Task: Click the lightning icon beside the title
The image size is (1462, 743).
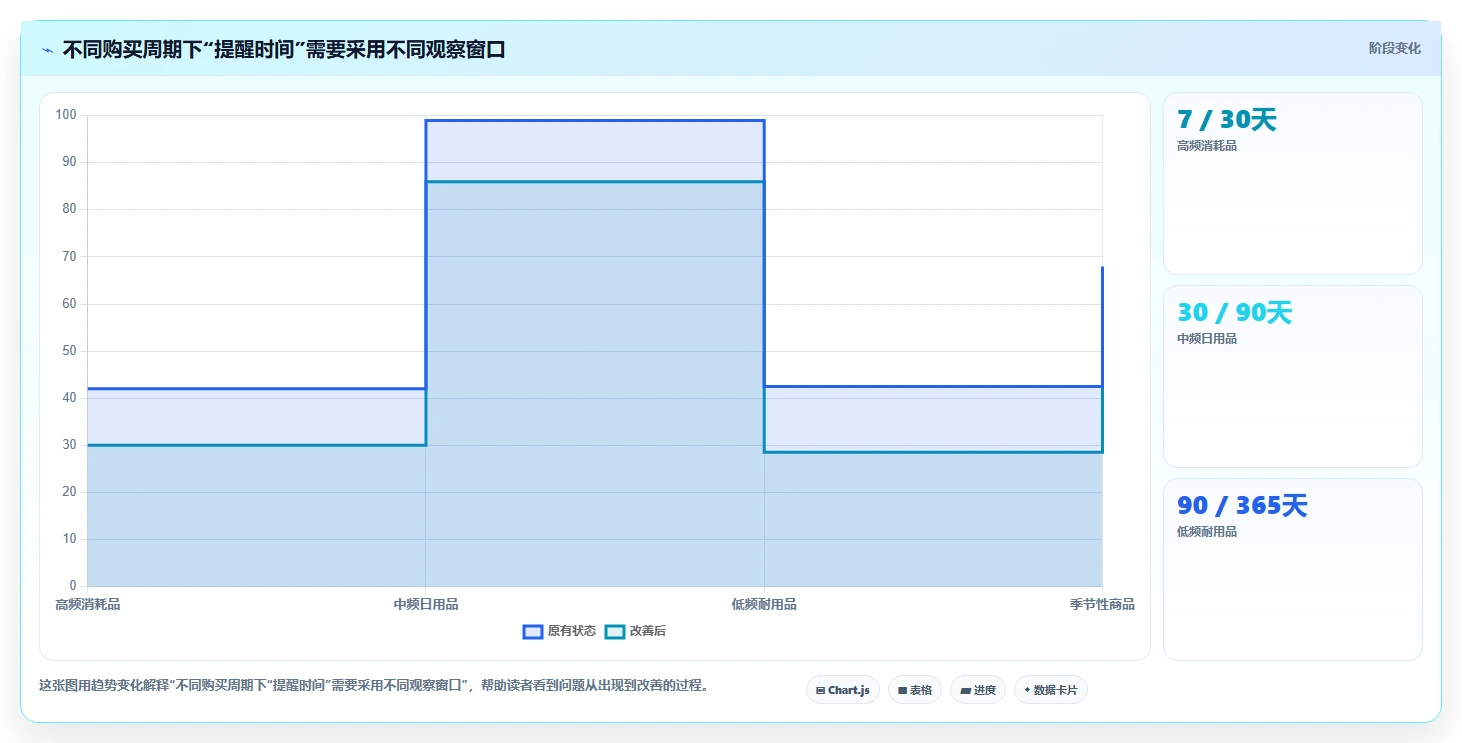Action: [47, 50]
